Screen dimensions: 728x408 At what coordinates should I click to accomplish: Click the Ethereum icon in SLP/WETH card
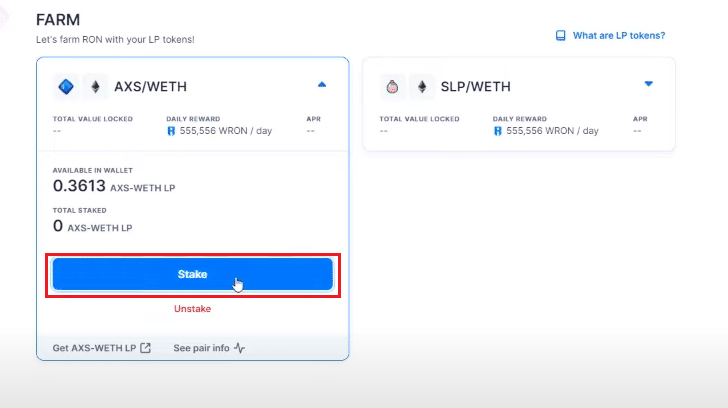tap(422, 86)
